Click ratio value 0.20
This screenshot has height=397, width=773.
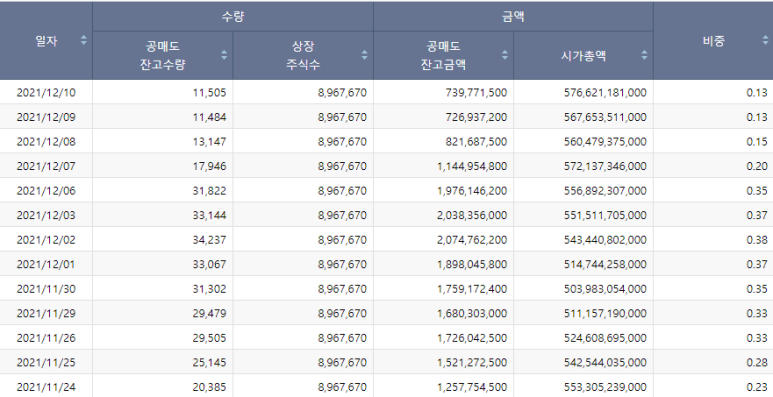757,166
